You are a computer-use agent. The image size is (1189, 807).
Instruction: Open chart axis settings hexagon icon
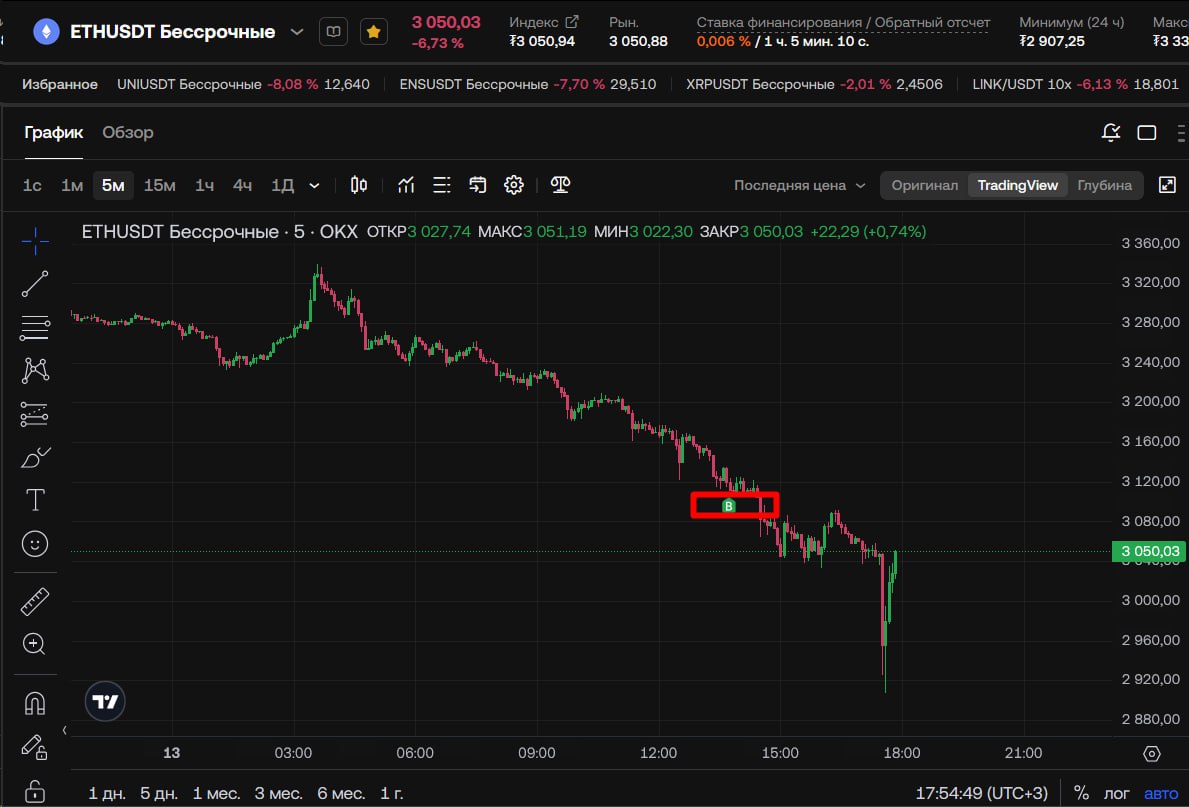(x=1152, y=753)
